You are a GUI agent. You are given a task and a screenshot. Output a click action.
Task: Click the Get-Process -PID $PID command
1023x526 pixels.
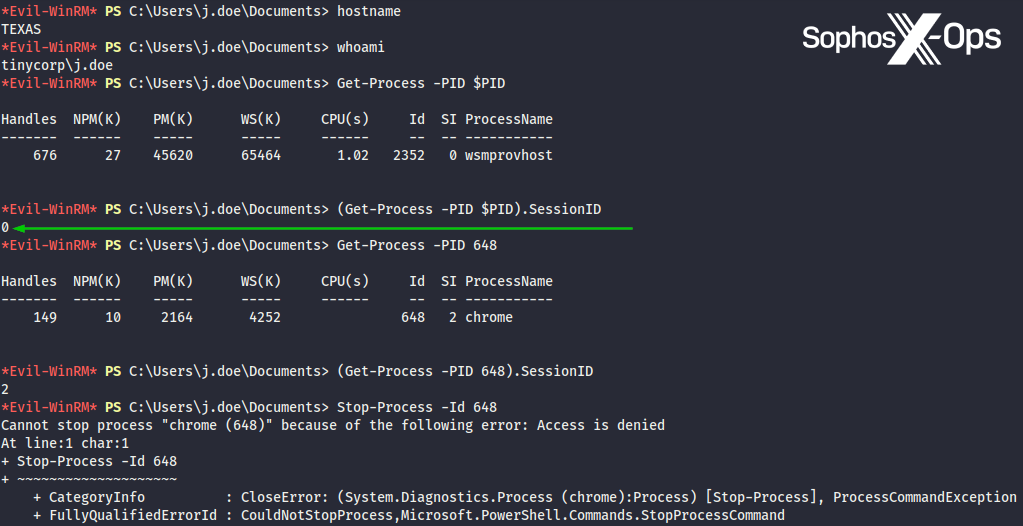(x=428, y=83)
